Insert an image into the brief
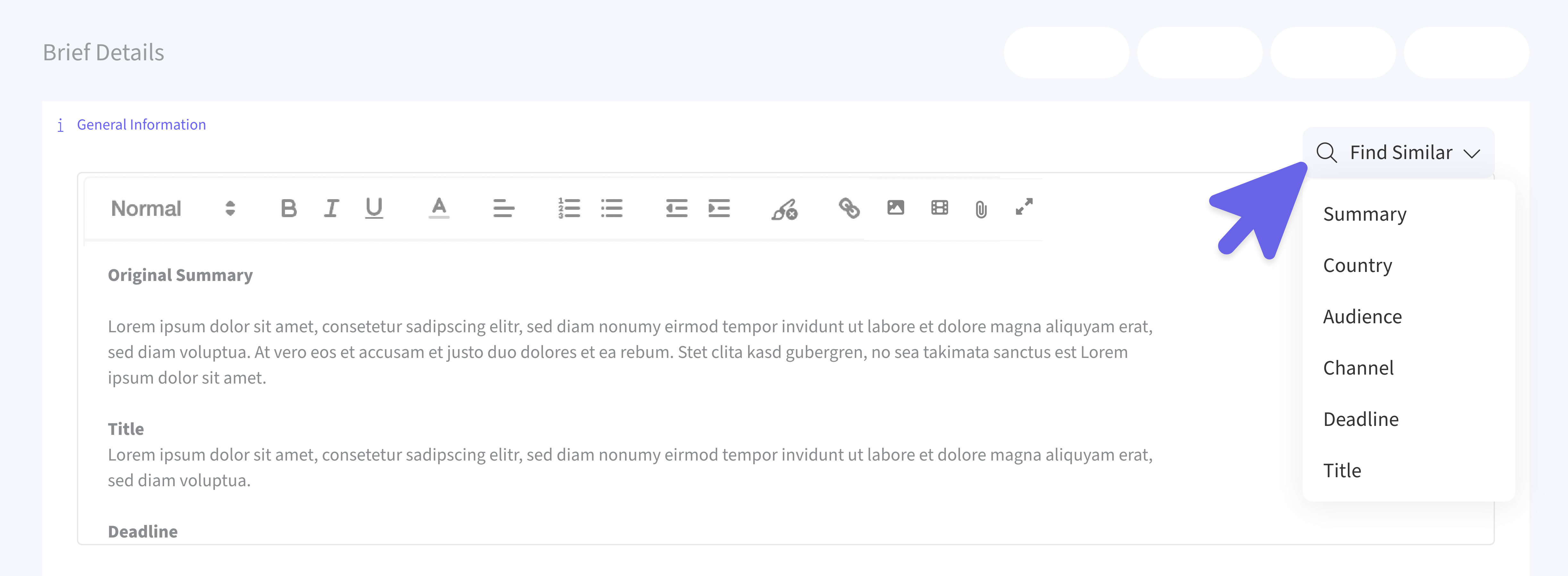 (896, 208)
